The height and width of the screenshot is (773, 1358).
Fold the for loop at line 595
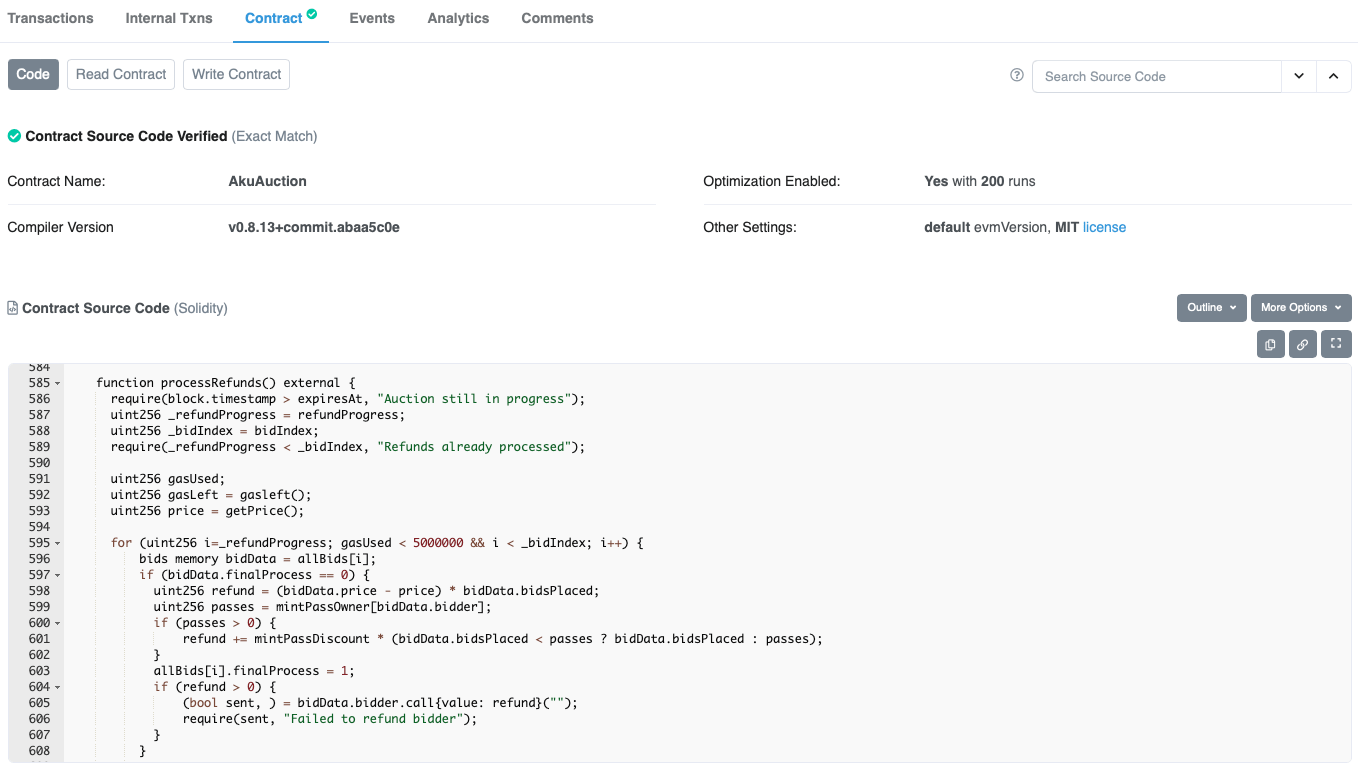[x=57, y=543]
